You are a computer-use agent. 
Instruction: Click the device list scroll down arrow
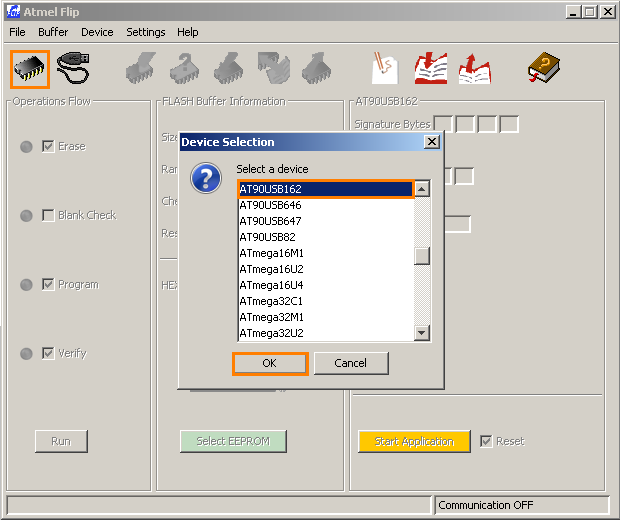pos(422,333)
